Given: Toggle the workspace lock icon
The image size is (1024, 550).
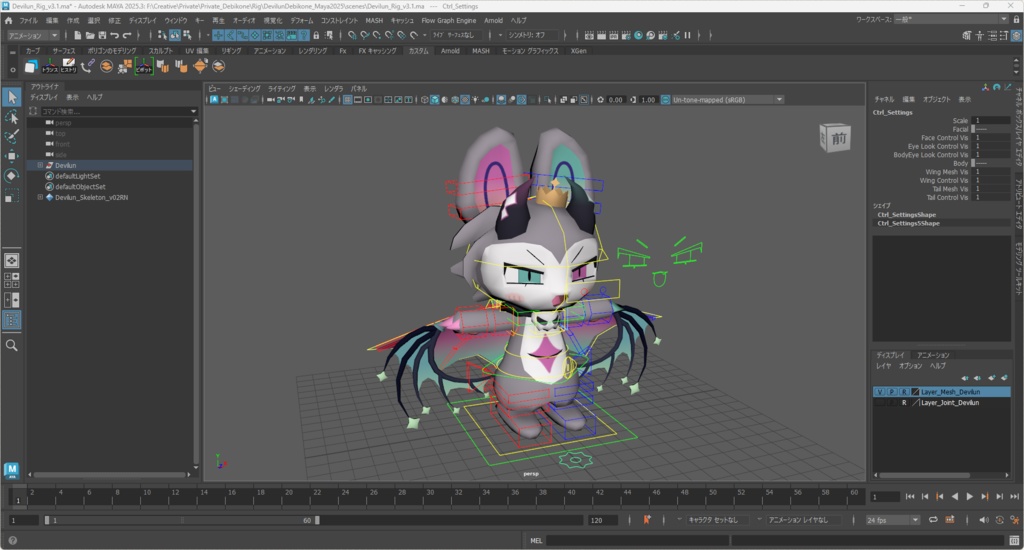Looking at the screenshot, I should pos(1016,20).
